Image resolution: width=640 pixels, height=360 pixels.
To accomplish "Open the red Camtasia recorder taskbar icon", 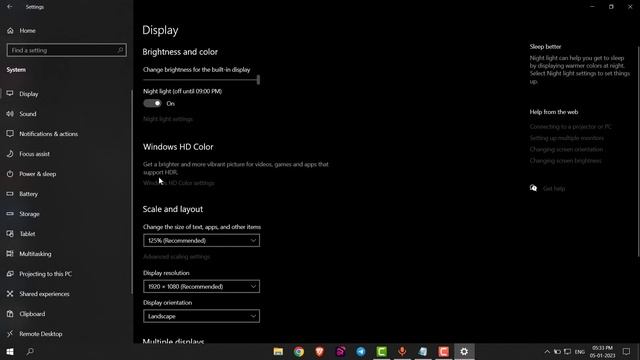I will click(x=444, y=351).
